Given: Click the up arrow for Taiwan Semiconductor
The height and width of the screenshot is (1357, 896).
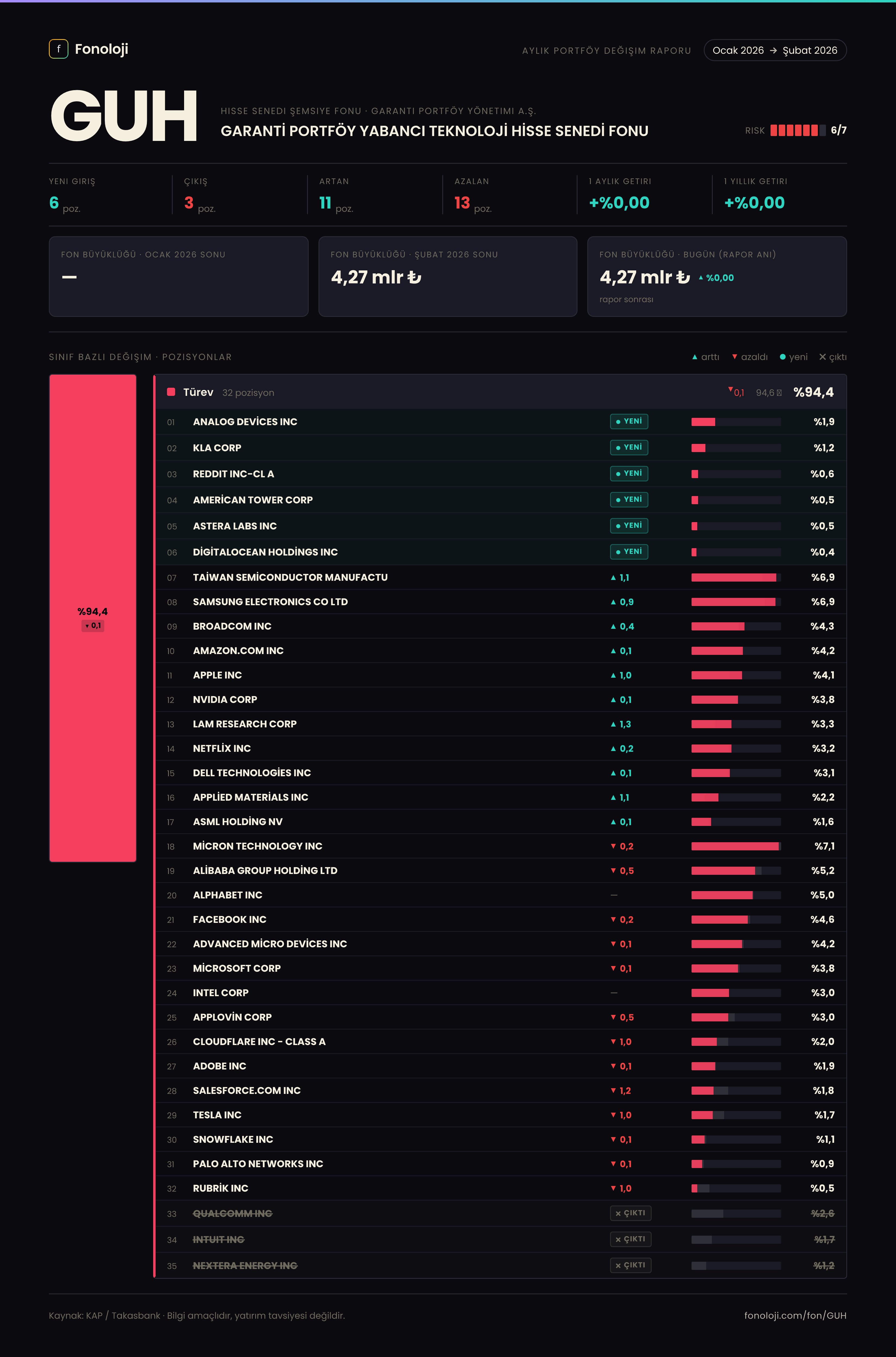Looking at the screenshot, I should (x=613, y=578).
